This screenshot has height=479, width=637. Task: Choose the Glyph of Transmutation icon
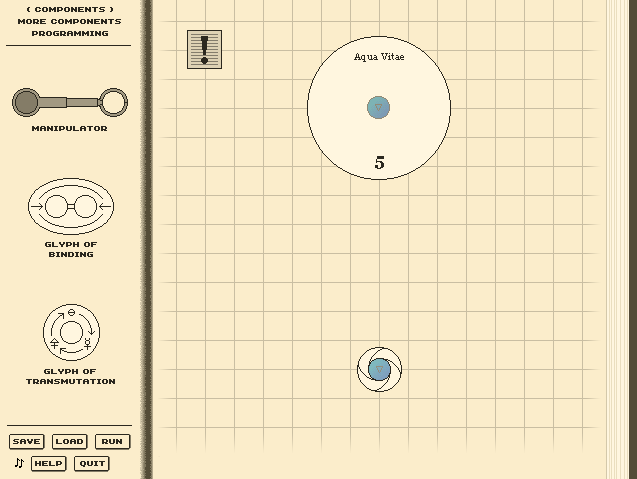(70, 333)
